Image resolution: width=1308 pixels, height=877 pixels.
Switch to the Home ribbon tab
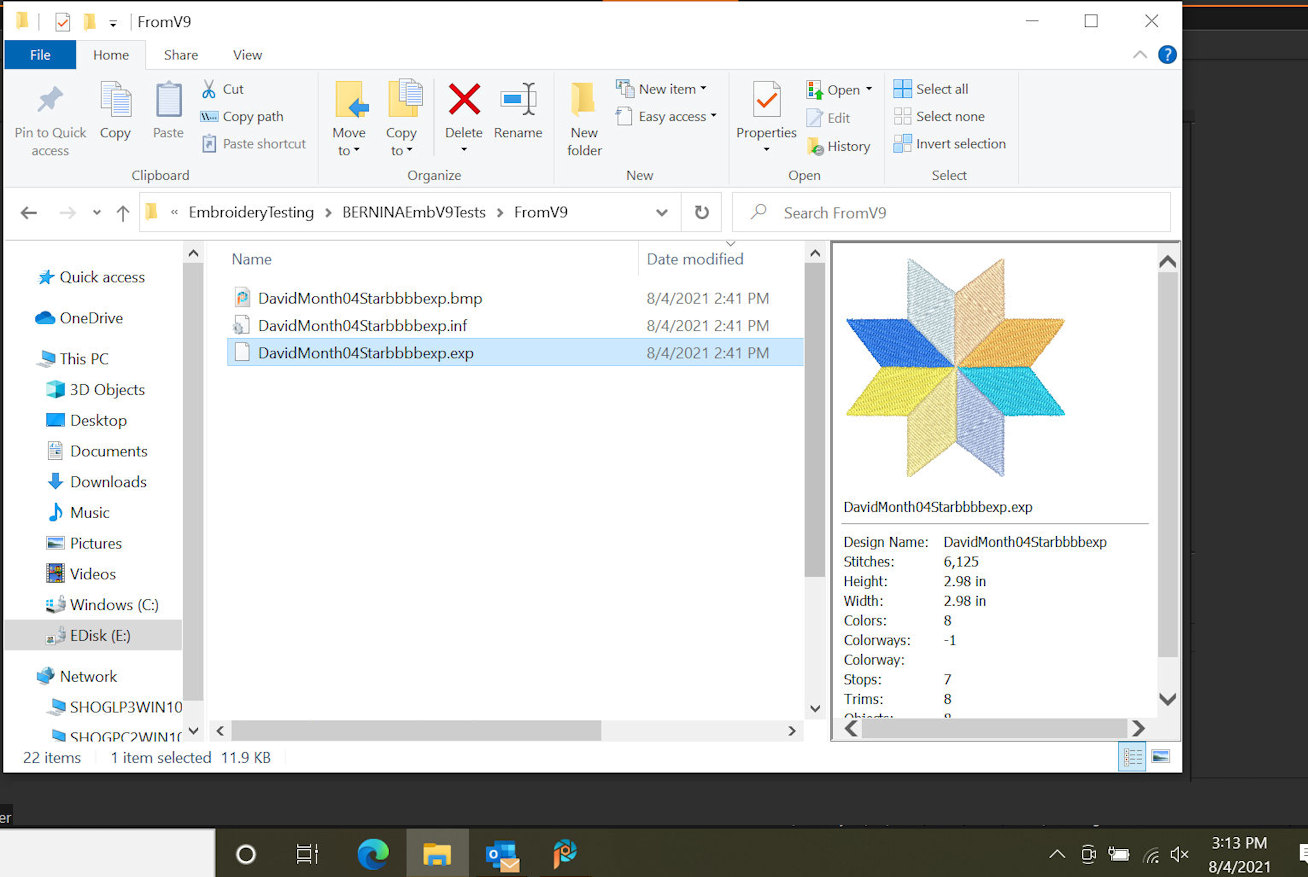pos(111,55)
